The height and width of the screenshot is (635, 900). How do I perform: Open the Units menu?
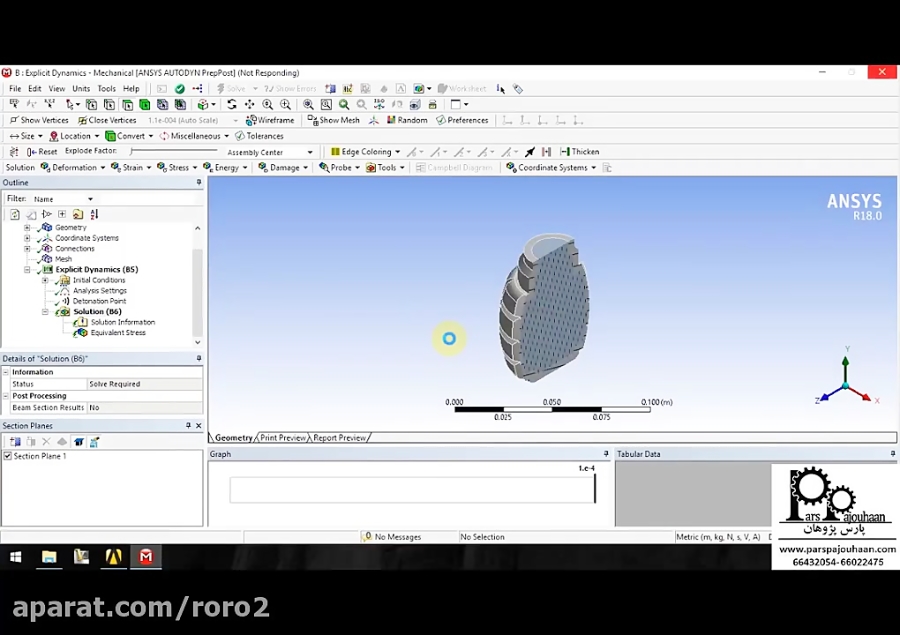(x=80, y=88)
